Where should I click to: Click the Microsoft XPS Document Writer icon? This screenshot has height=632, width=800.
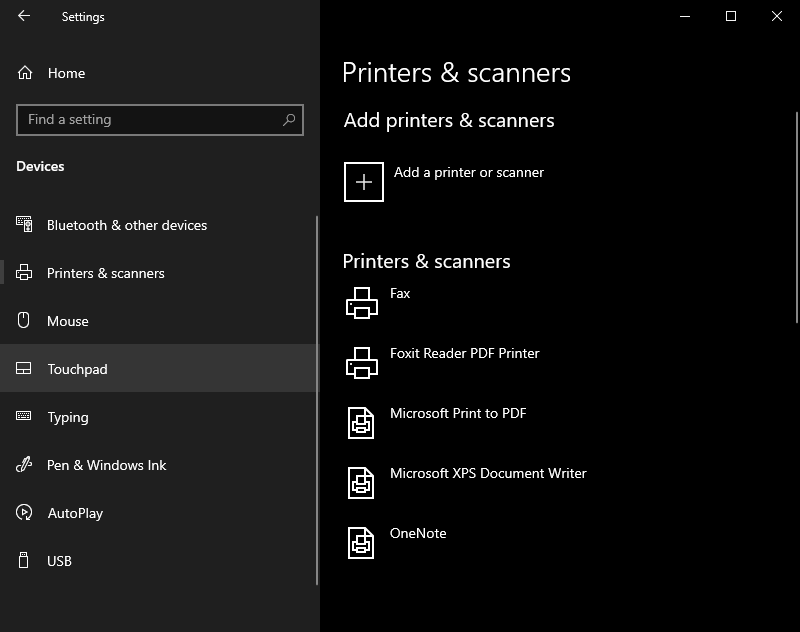[x=361, y=483]
